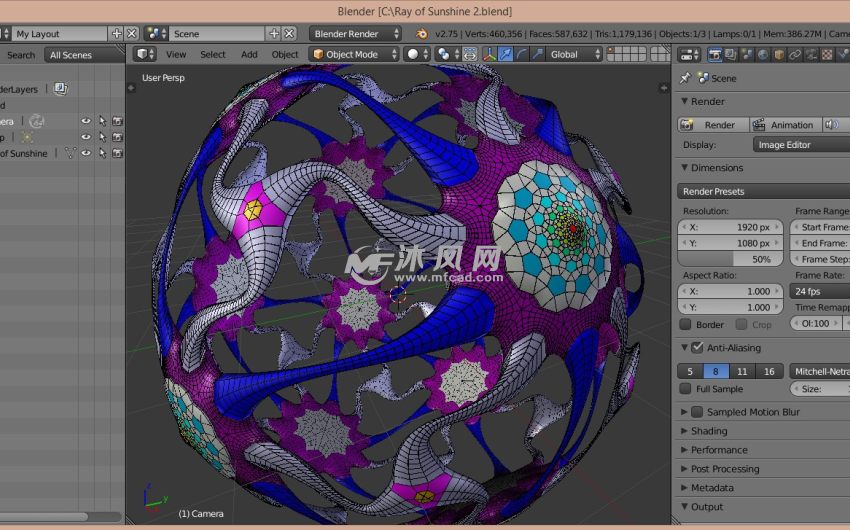Open the Select menu in viewport header

click(x=213, y=54)
